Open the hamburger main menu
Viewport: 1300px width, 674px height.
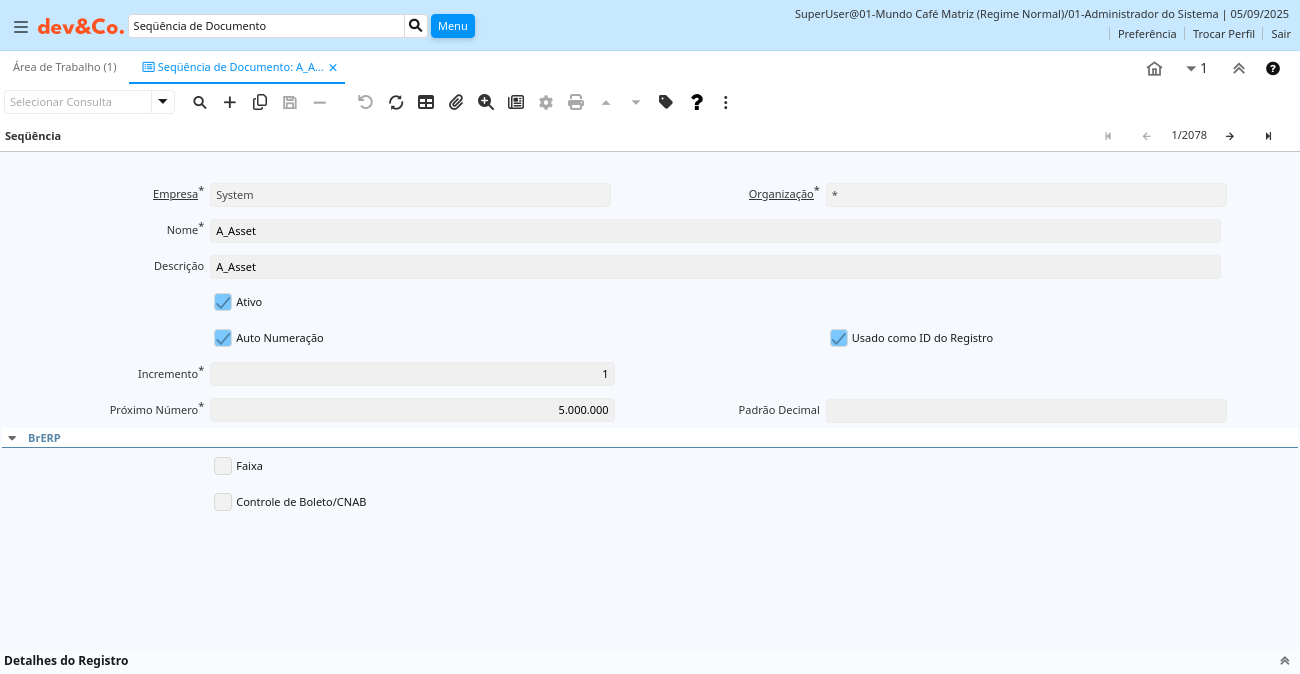click(20, 27)
